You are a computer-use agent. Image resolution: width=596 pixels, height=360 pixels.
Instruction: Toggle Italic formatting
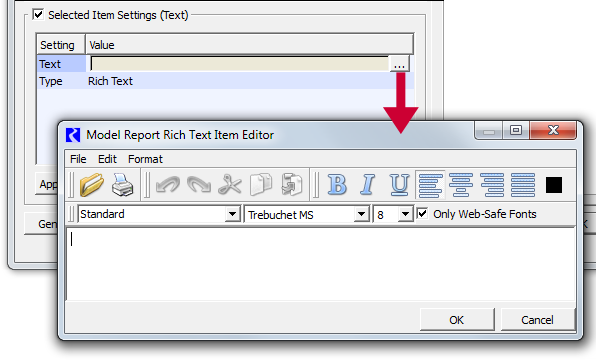coord(368,185)
